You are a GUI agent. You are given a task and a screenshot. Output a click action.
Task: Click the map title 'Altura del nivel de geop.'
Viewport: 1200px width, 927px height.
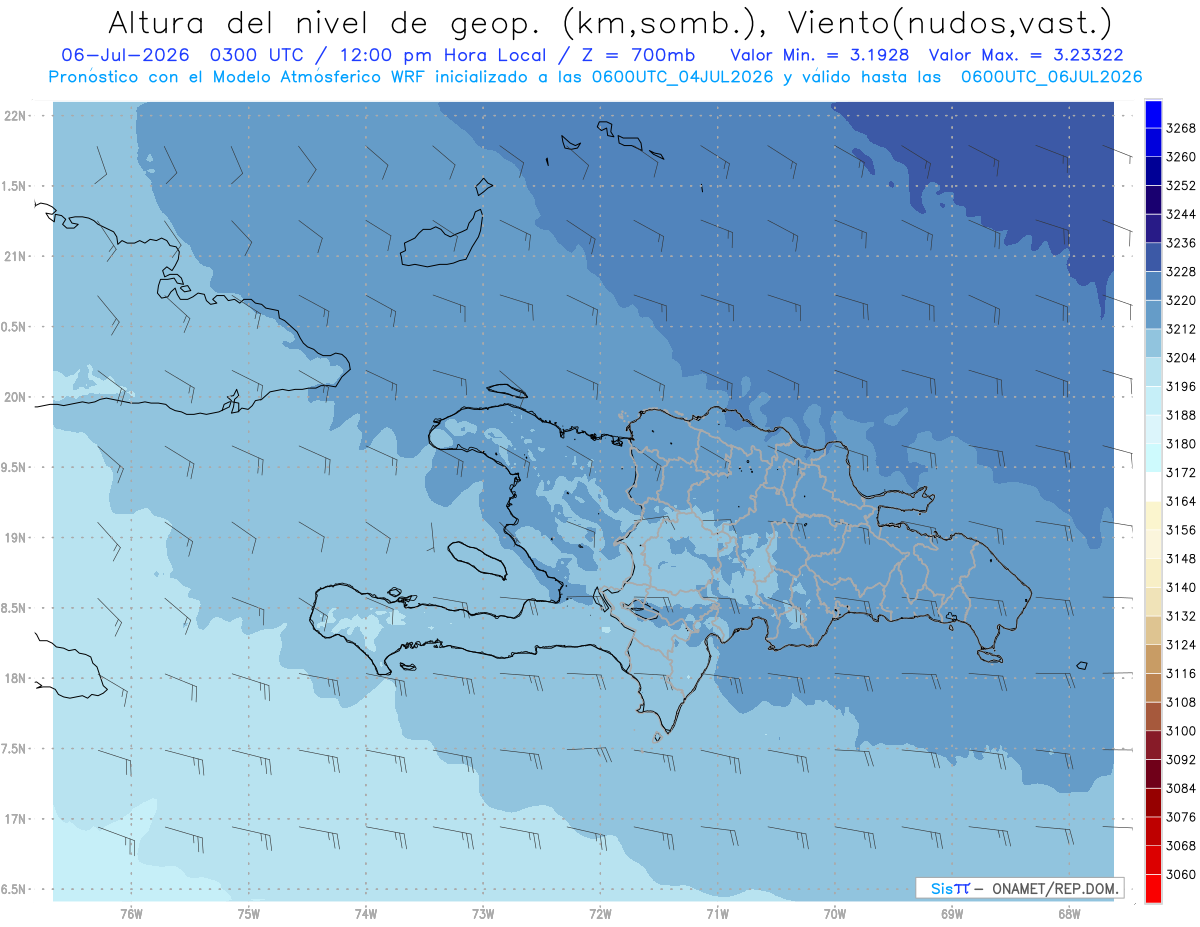[324, 22]
